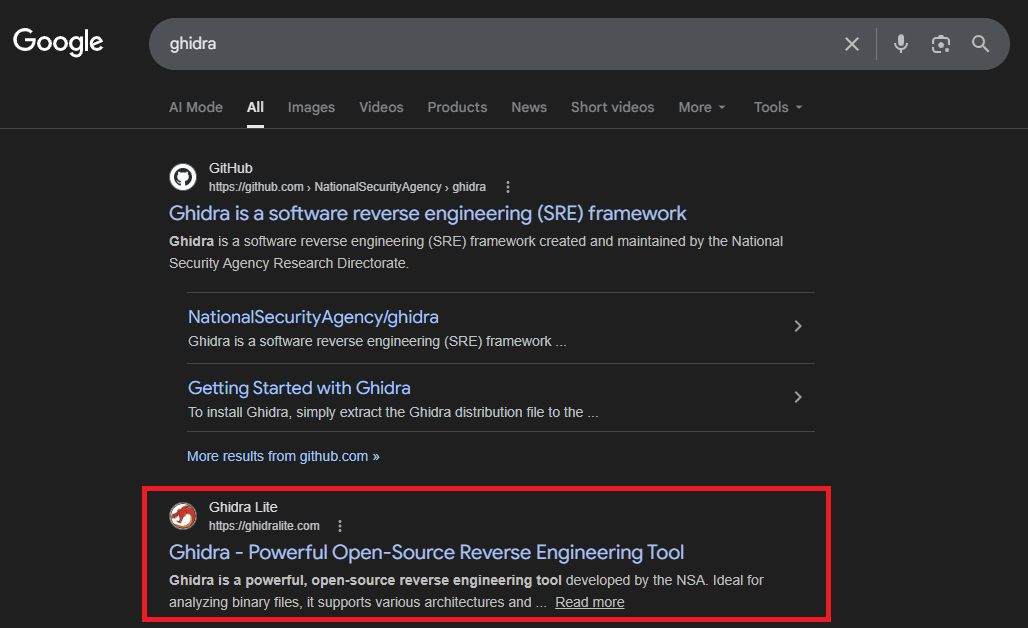Switch to the AI Mode tab
Screen dimensions: 1028x628
196,107
